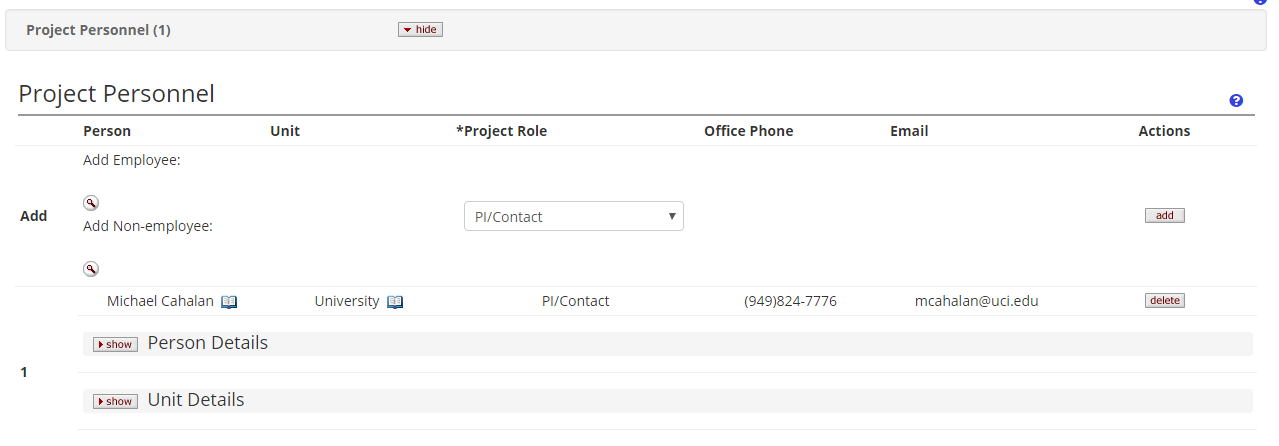Click the office phone number (949)824-7776
Image resolution: width=1279 pixels, height=446 pixels.
click(x=790, y=301)
